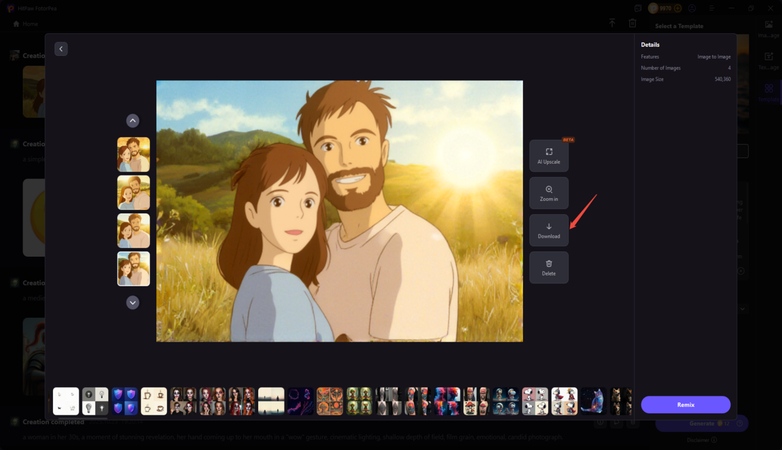Click the trash icon in top toolbar
The width and height of the screenshot is (782, 450).
[x=632, y=23]
